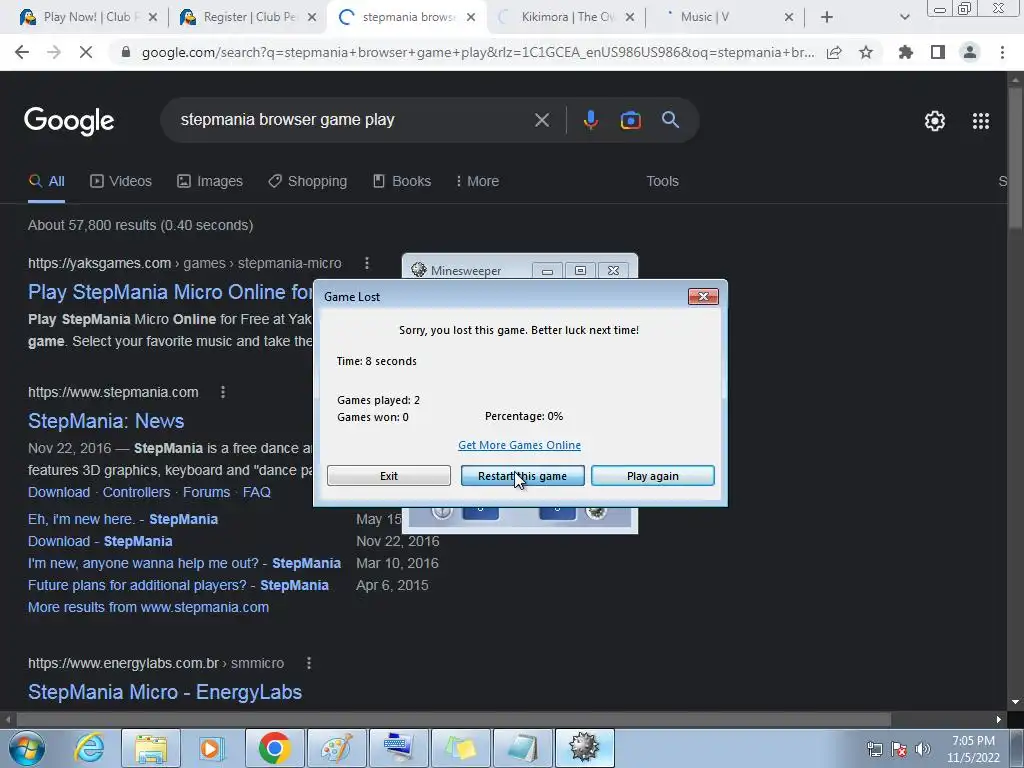Switch to Books results tab

(x=401, y=181)
